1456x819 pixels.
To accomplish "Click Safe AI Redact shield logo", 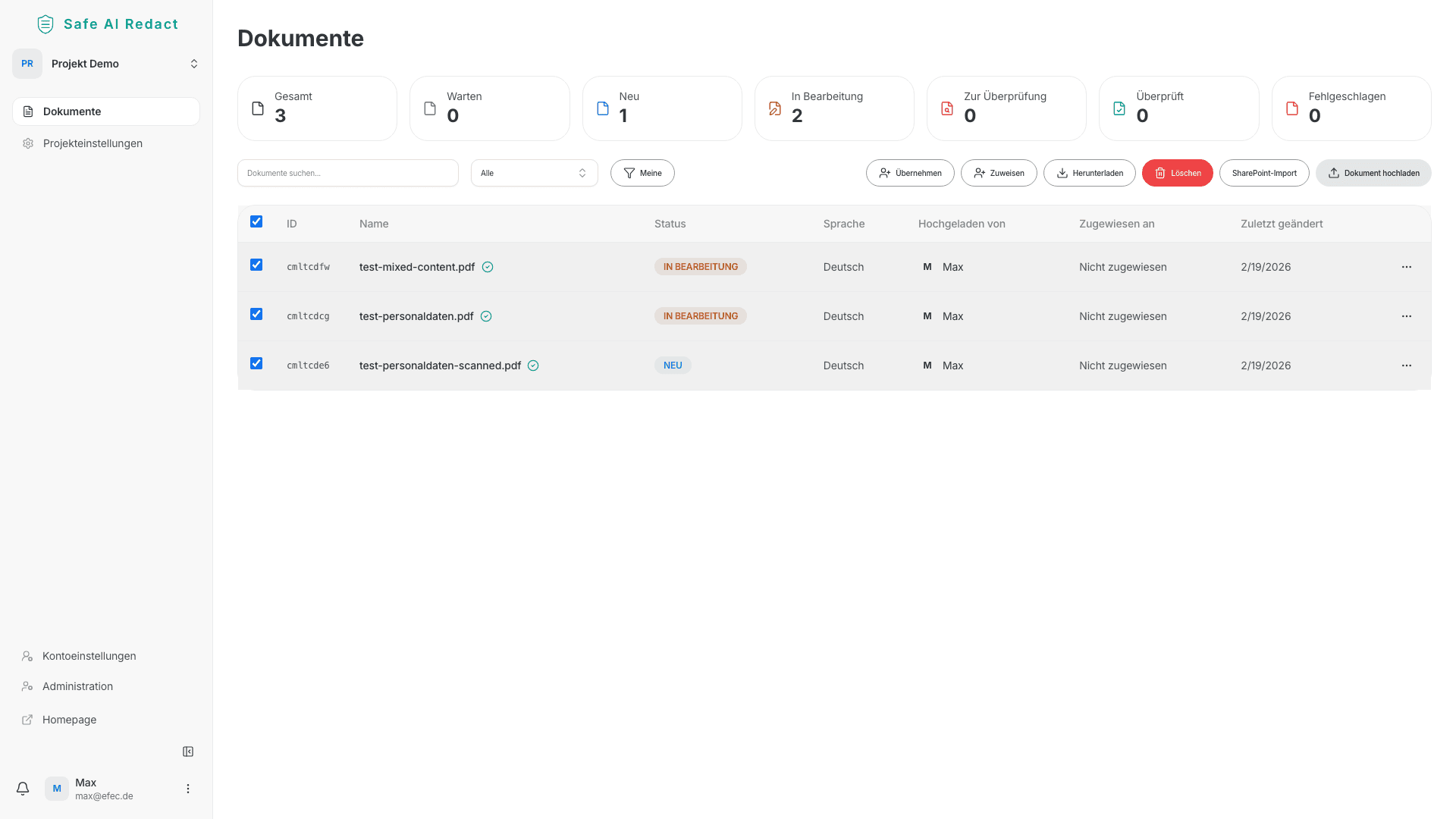I will pyautogui.click(x=45, y=24).
